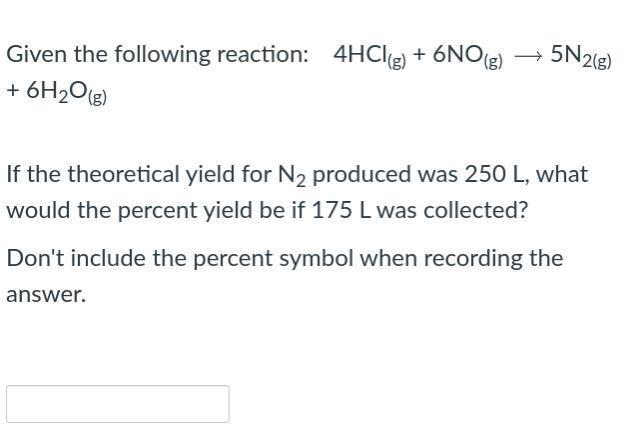Click the plus sign before 6H2O(g)
The width and height of the screenshot is (628, 443).
pos(13,93)
